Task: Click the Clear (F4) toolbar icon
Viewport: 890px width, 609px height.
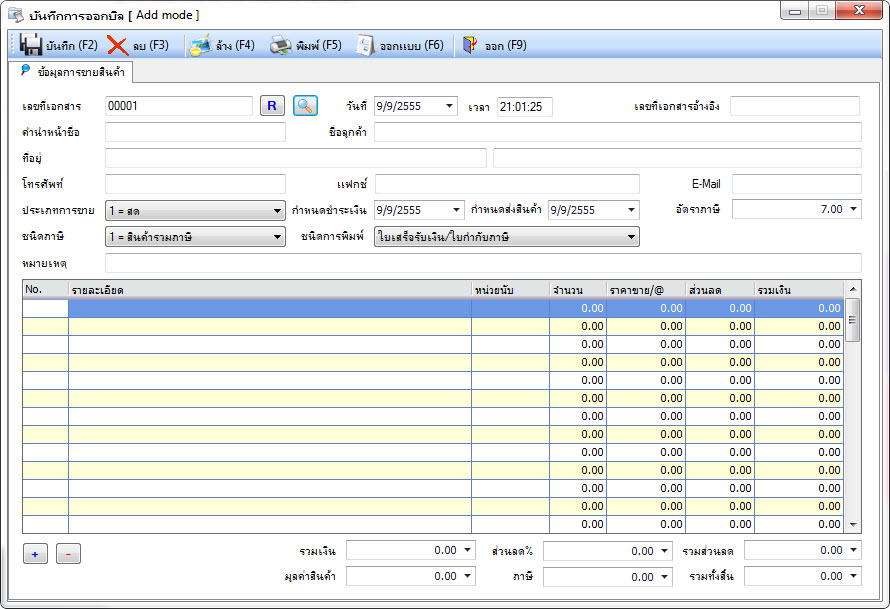Action: pyautogui.click(x=200, y=45)
